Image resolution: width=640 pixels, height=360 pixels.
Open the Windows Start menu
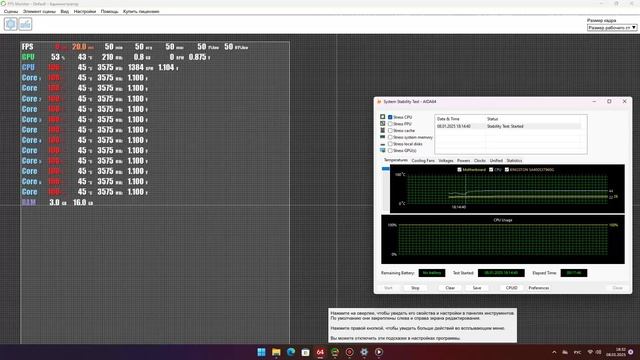coord(261,352)
